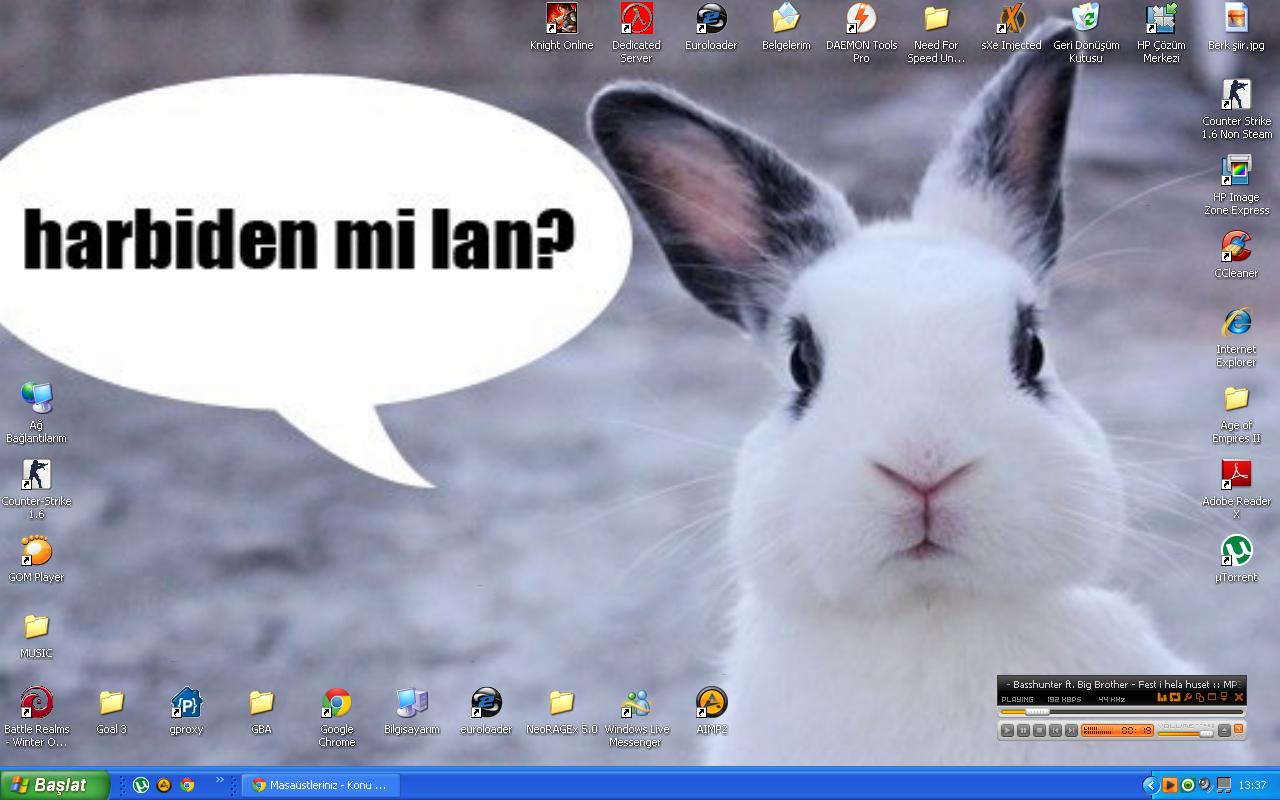Open Geri Dönüşüm Kutusu recycle bin
1280x800 pixels.
1086,33
